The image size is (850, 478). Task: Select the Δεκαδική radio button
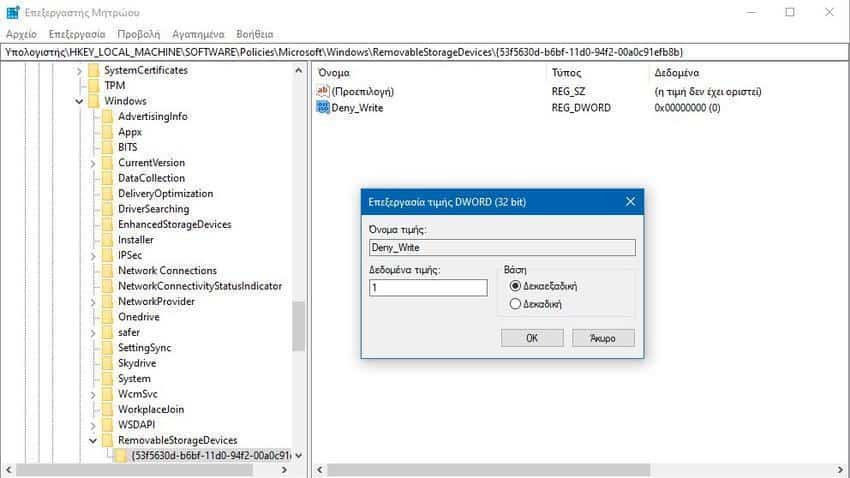point(516,304)
